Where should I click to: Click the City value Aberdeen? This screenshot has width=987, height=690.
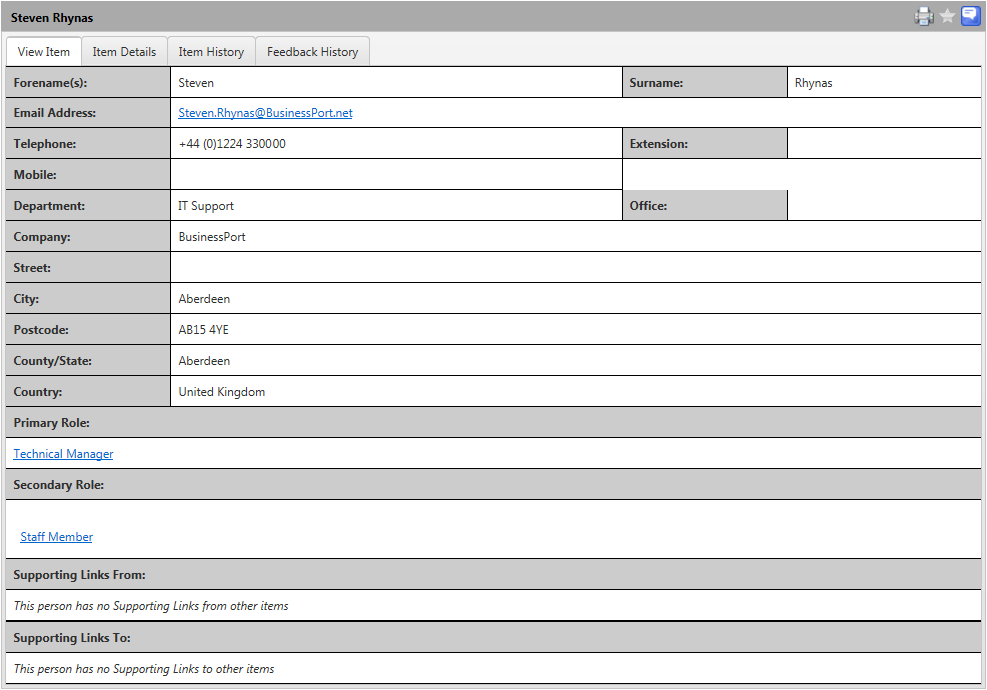coord(204,299)
